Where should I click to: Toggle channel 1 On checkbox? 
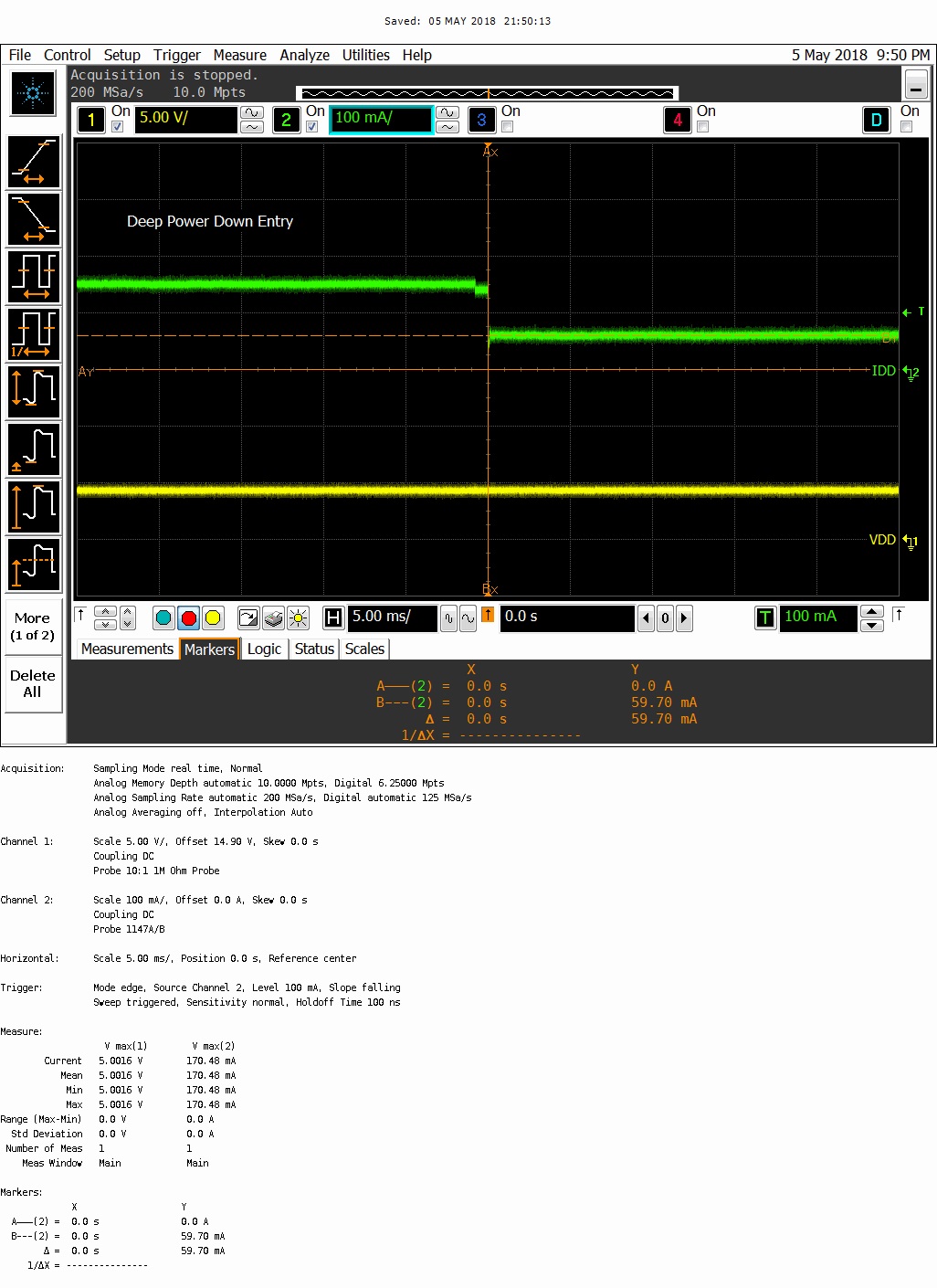[118, 127]
